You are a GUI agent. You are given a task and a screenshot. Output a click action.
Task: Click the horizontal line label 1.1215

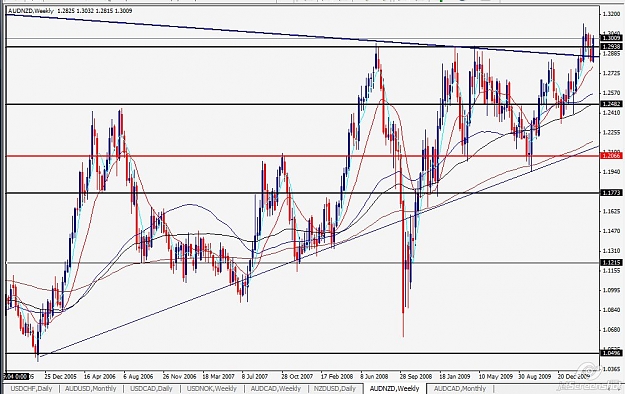611,262
